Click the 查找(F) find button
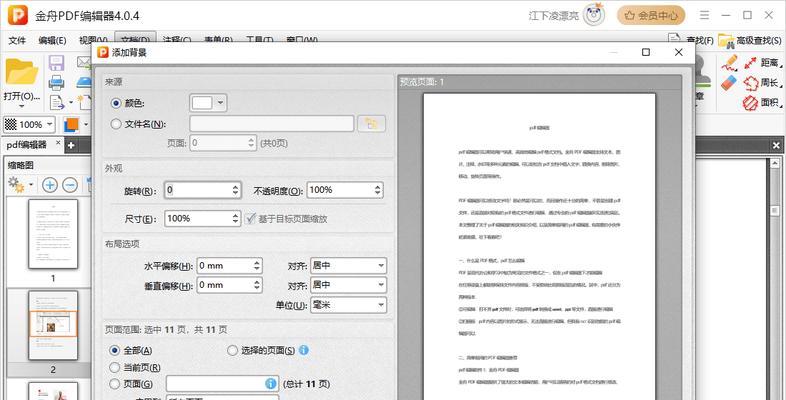The width and height of the screenshot is (786, 400). click(x=691, y=40)
